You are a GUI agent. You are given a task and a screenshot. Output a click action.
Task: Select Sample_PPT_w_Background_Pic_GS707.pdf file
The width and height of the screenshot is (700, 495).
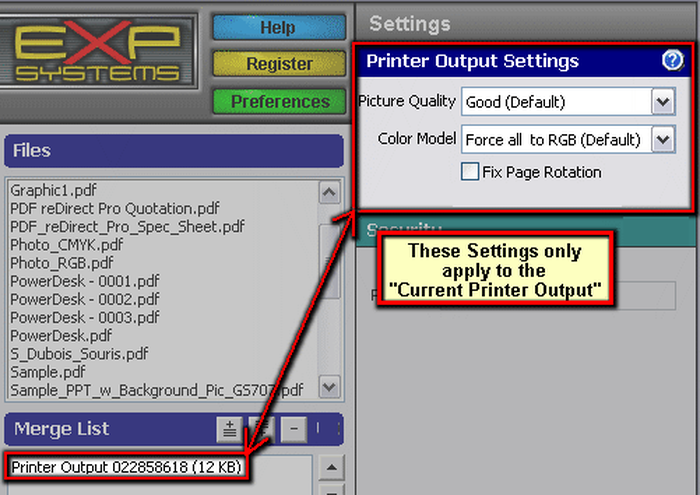click(x=157, y=390)
